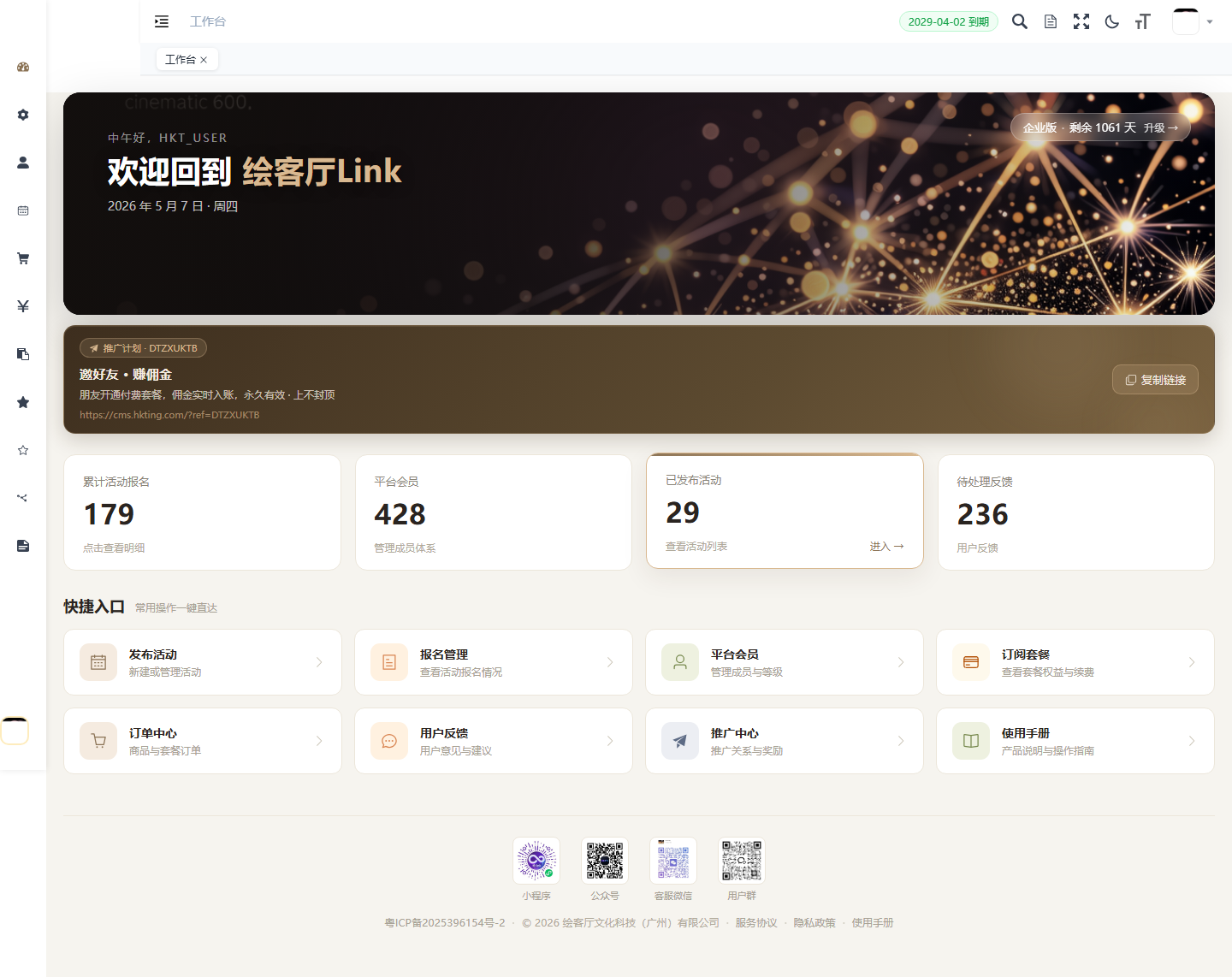Click the floating widget at the sidebar bottom
This screenshot has height=977, width=1232.
(15, 731)
